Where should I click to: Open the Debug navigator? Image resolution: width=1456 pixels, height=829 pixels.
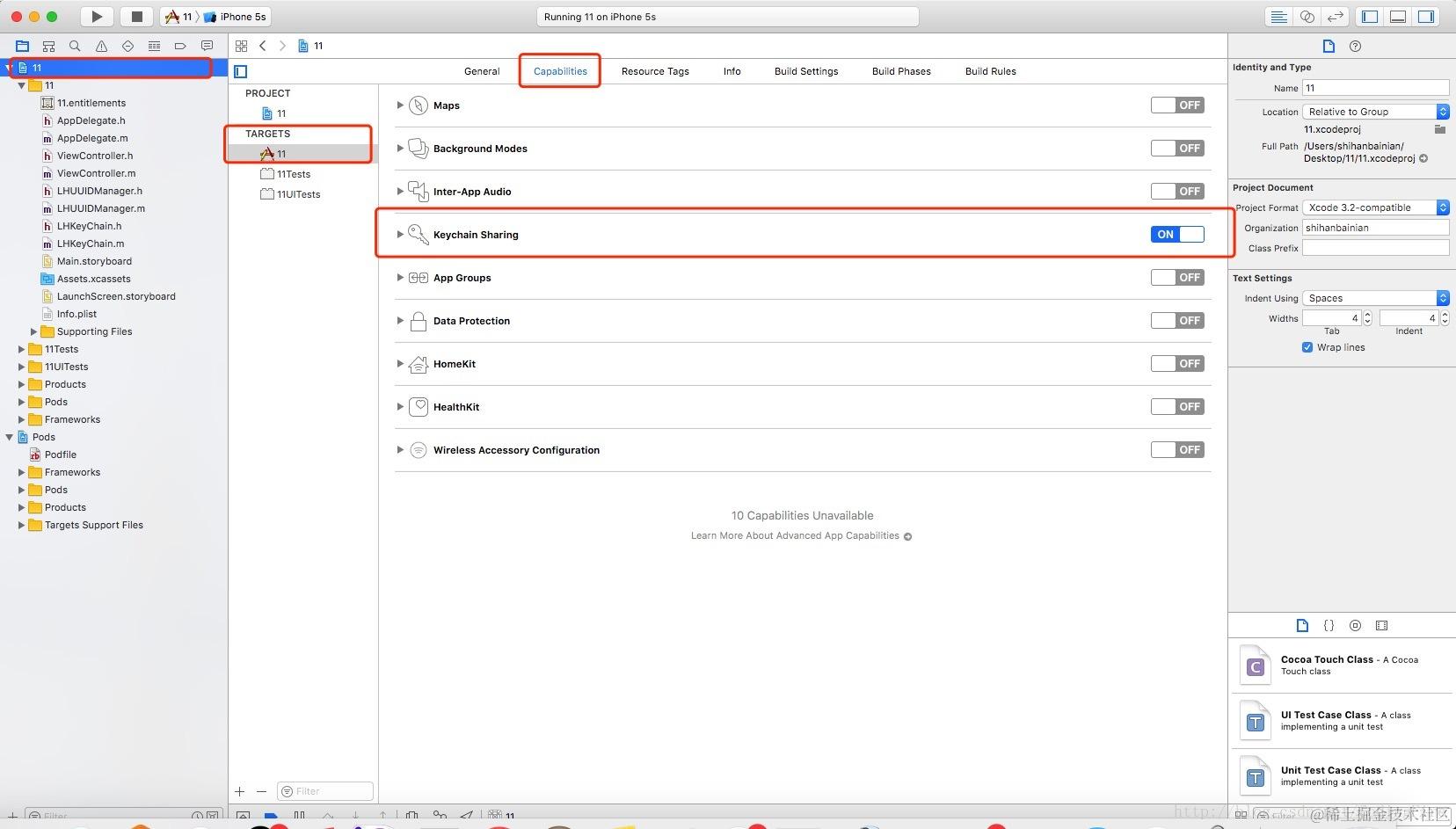coord(155,46)
